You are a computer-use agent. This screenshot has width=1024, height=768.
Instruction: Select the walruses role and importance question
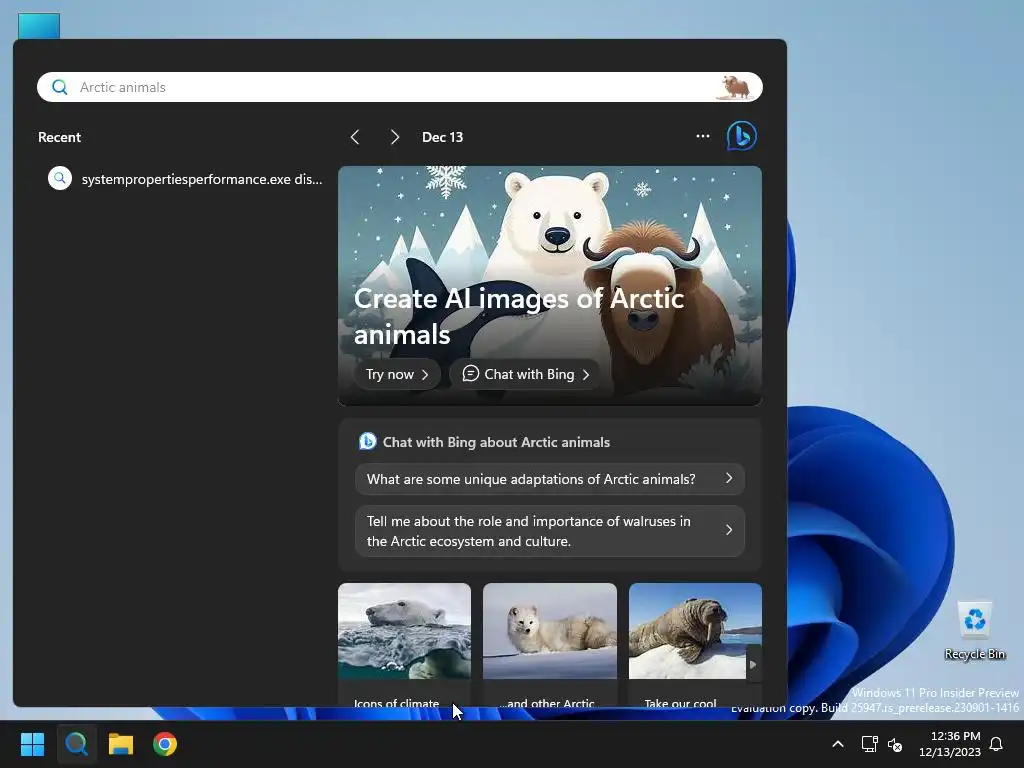pos(550,531)
